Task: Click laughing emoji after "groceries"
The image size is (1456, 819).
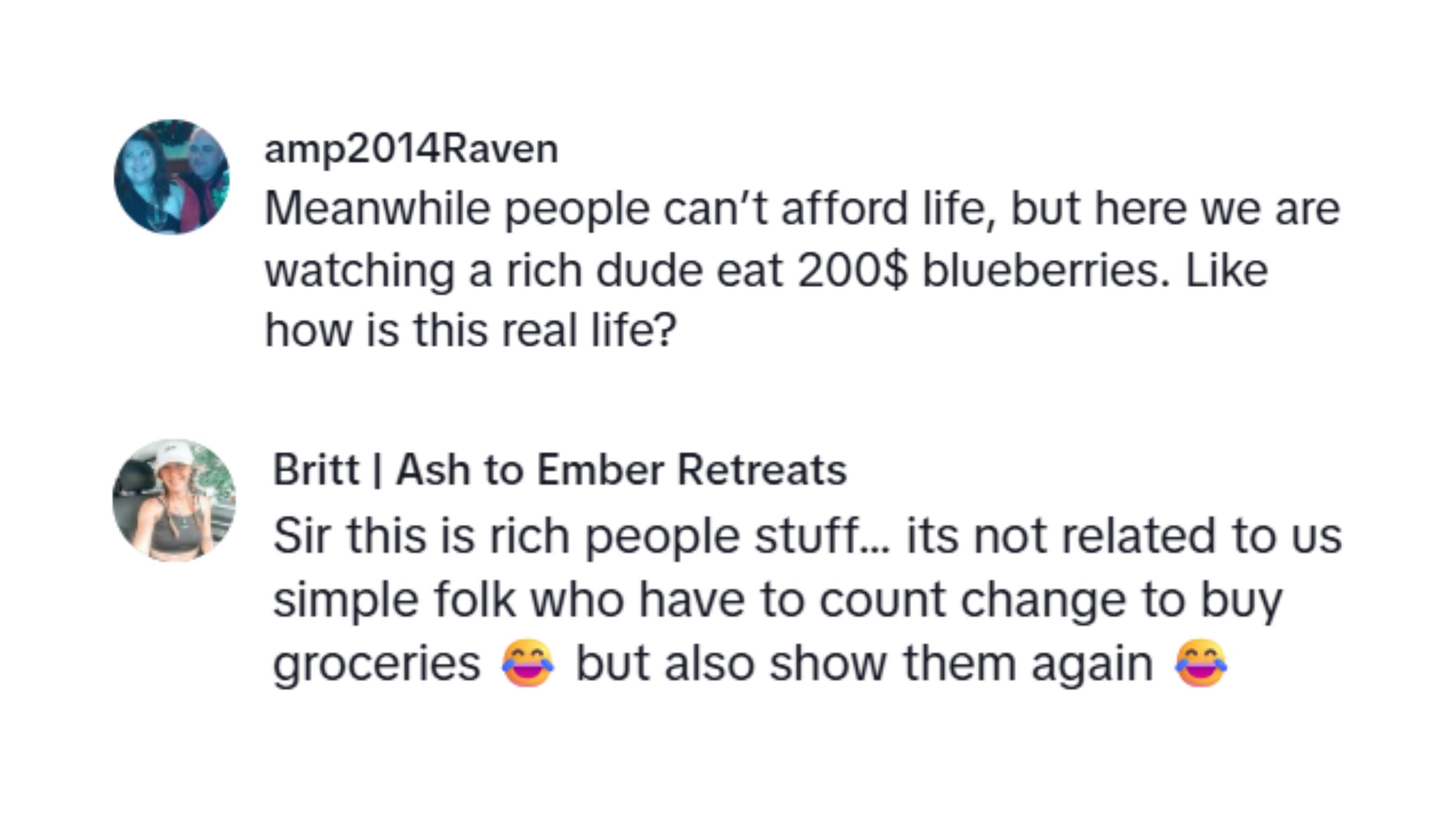Action: (x=528, y=664)
